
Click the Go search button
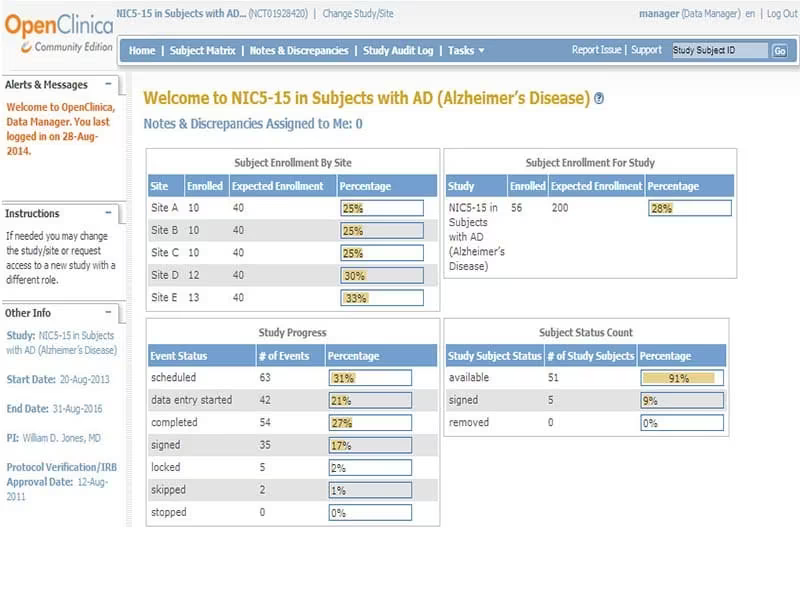[x=780, y=51]
